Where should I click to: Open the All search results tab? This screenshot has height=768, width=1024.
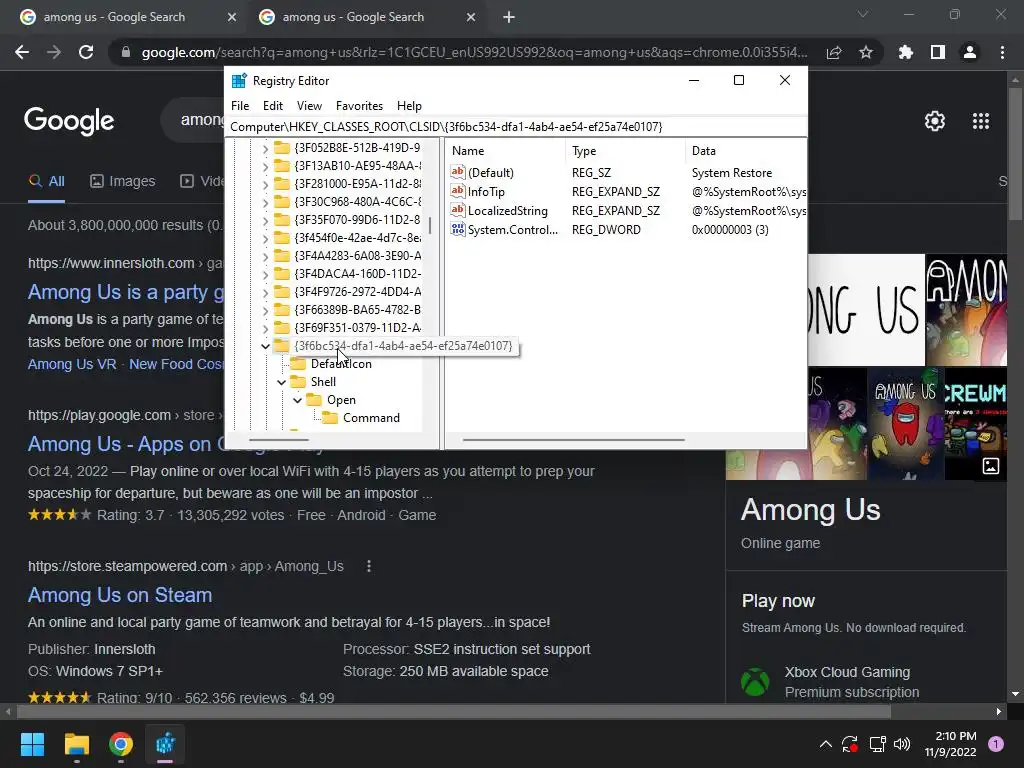[46, 182]
